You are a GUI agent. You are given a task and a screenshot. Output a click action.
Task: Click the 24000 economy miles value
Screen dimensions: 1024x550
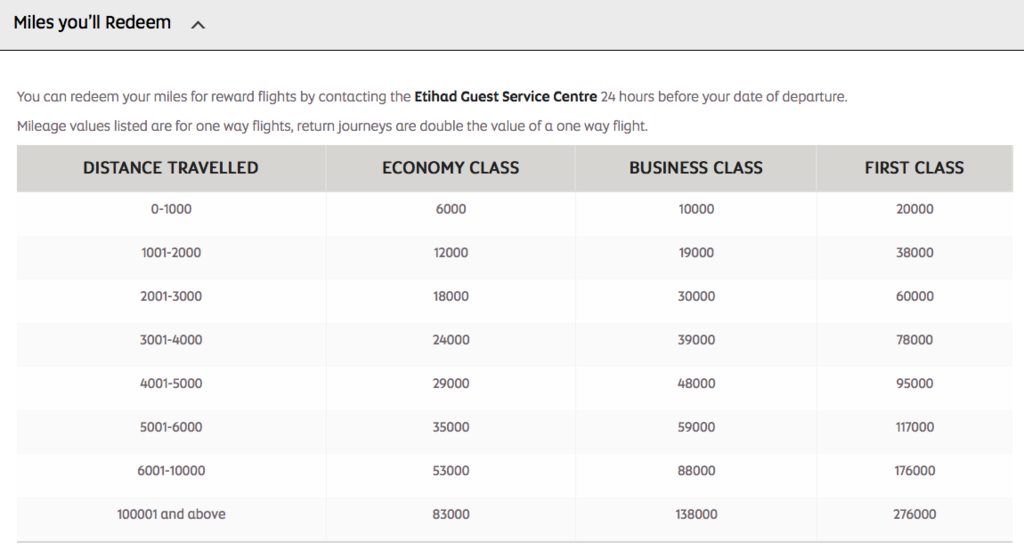click(451, 340)
